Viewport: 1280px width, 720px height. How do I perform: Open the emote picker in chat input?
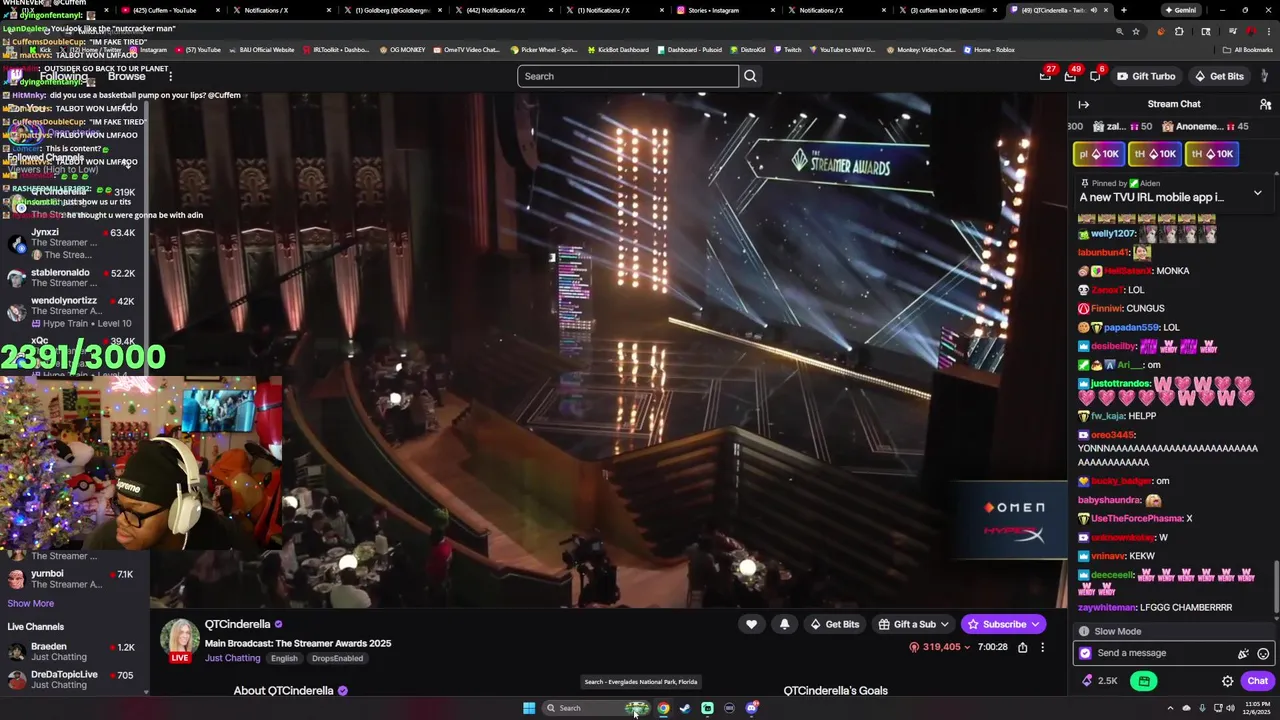click(1263, 653)
